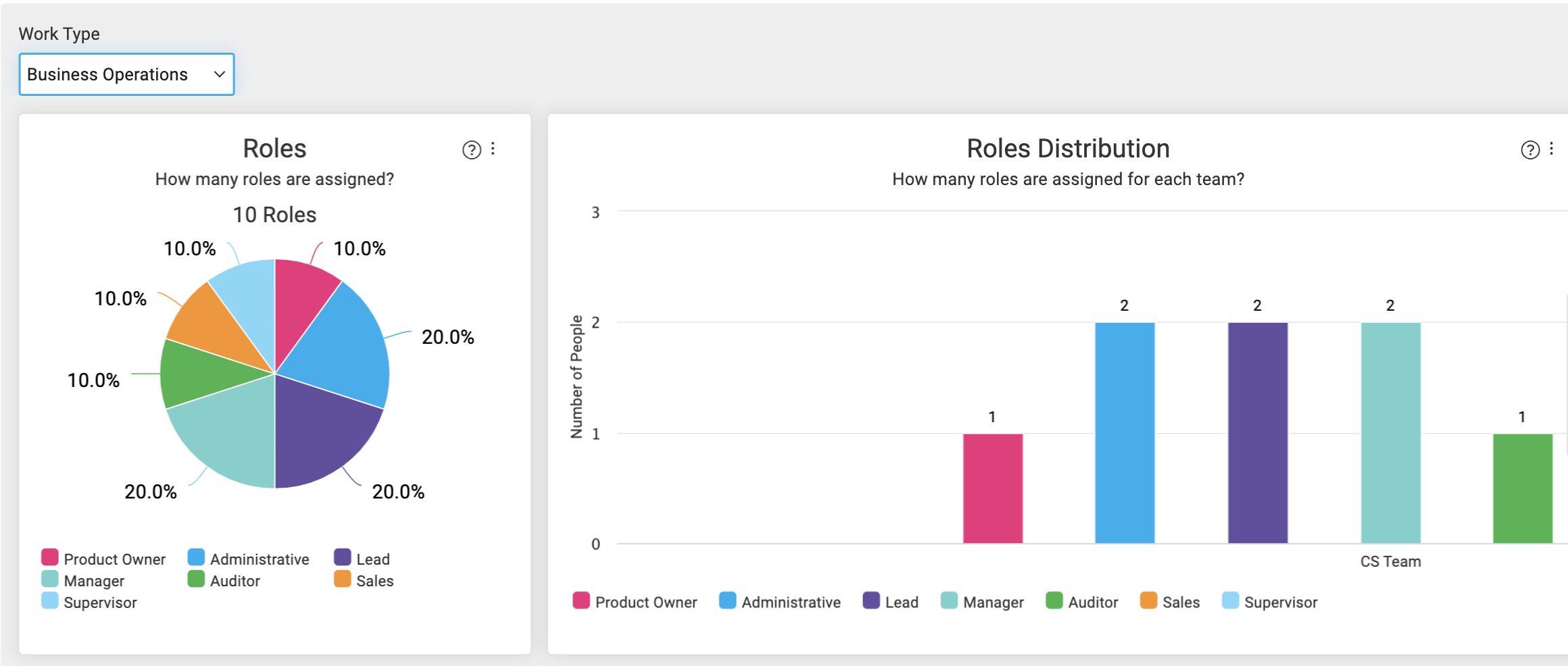The image size is (1568, 666).
Task: Select the light blue Supervisor pie slice
Action: (x=250, y=297)
